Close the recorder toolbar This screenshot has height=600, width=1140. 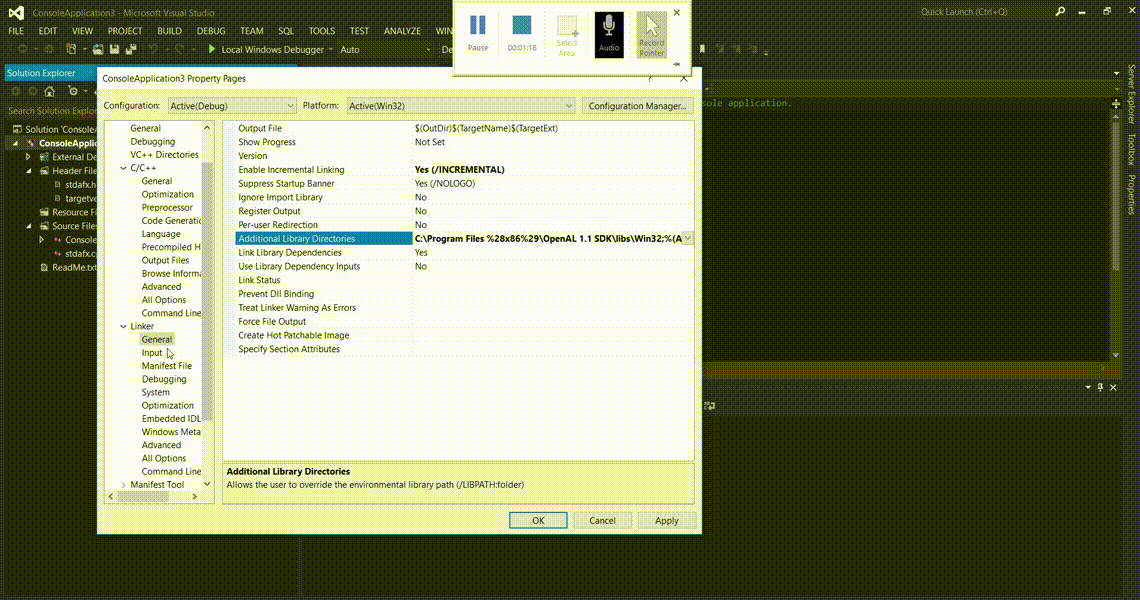[677, 12]
